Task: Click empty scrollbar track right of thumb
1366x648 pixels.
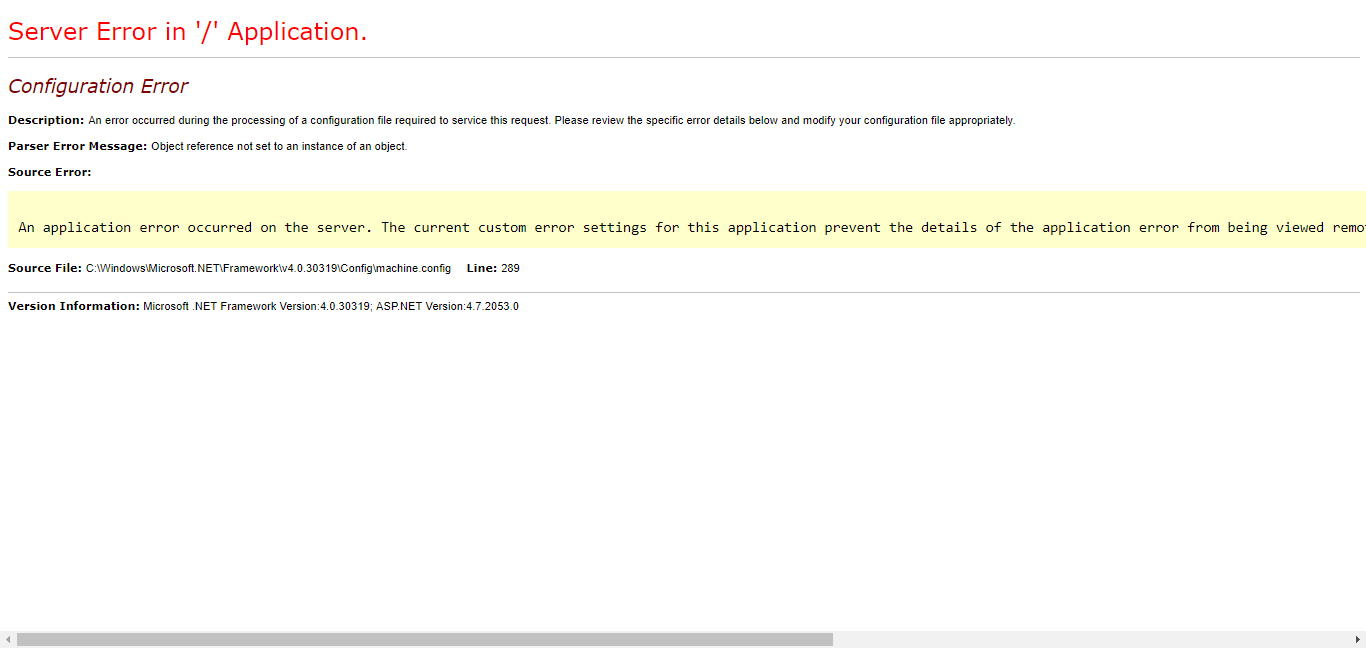Action: [x=1090, y=639]
